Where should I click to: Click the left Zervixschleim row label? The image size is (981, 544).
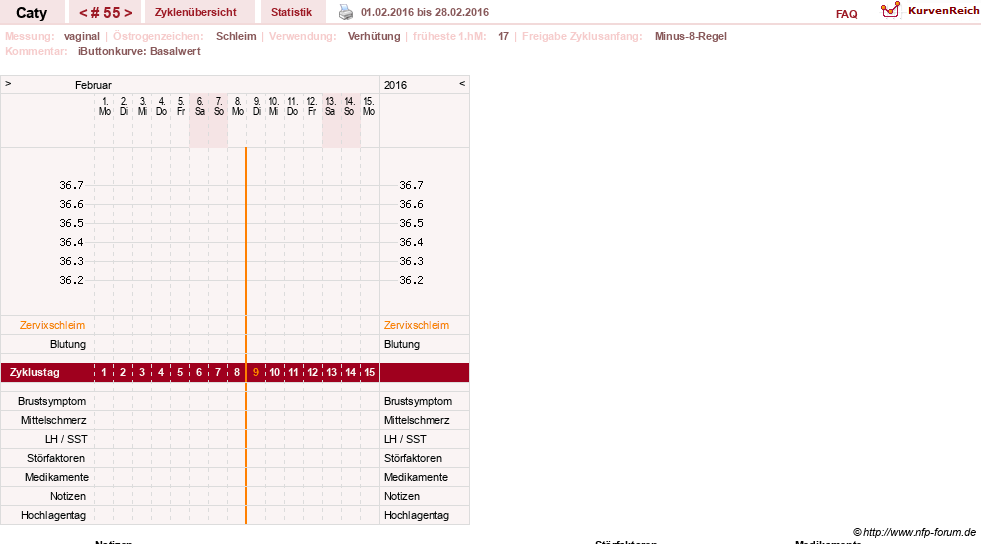[53, 325]
